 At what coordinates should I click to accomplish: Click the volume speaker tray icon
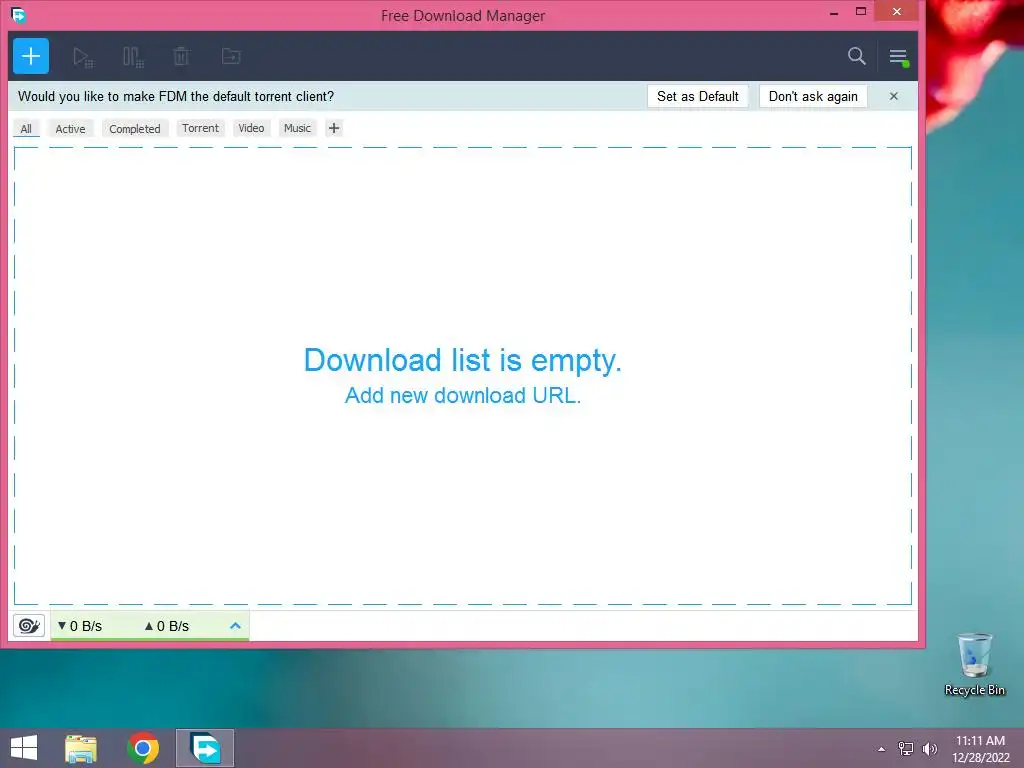(929, 749)
